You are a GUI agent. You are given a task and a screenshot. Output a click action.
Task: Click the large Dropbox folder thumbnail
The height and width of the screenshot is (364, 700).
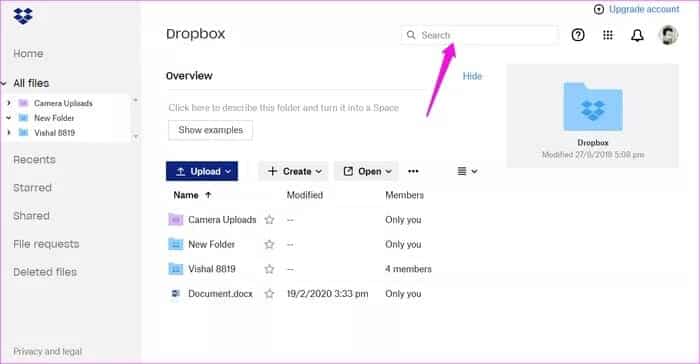point(592,107)
